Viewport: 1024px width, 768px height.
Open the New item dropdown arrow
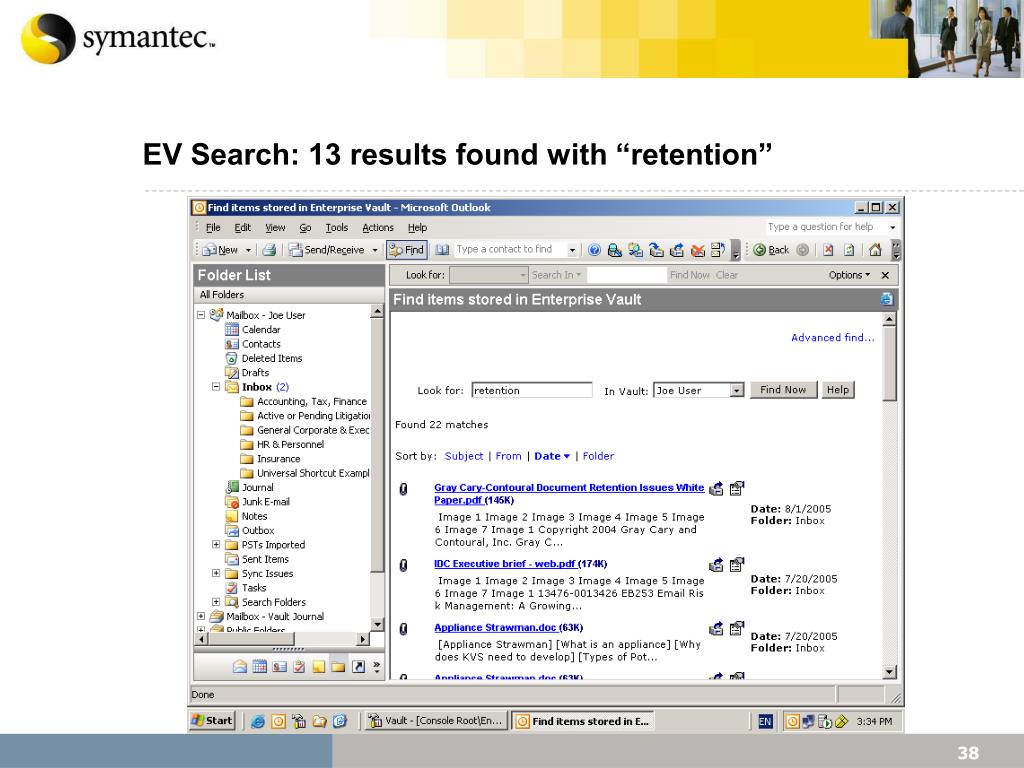(248, 250)
